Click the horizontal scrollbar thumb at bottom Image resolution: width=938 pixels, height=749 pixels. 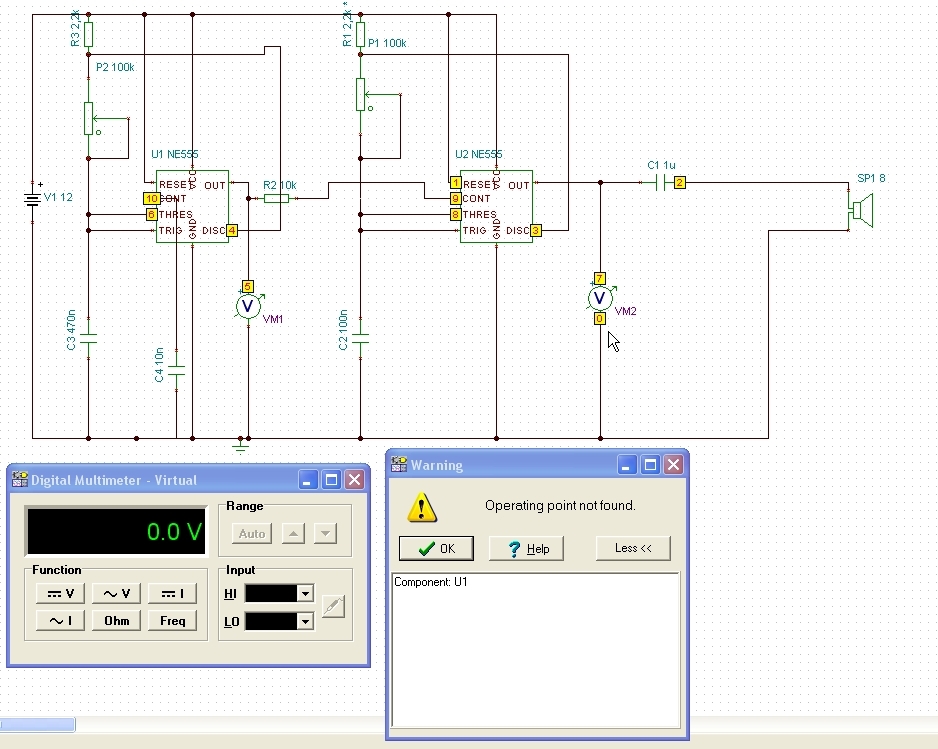tap(37, 724)
